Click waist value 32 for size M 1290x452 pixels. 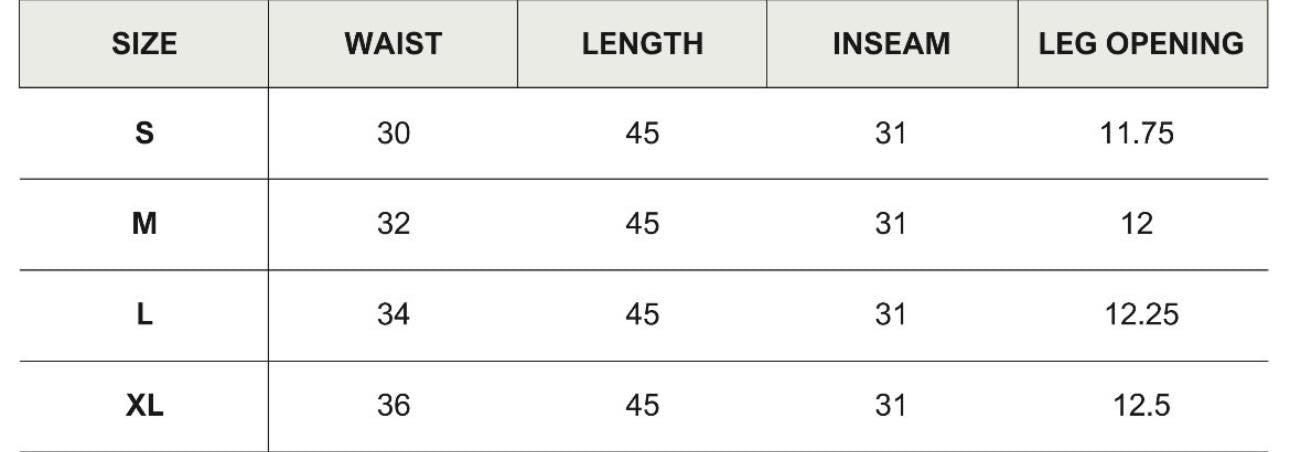click(393, 224)
